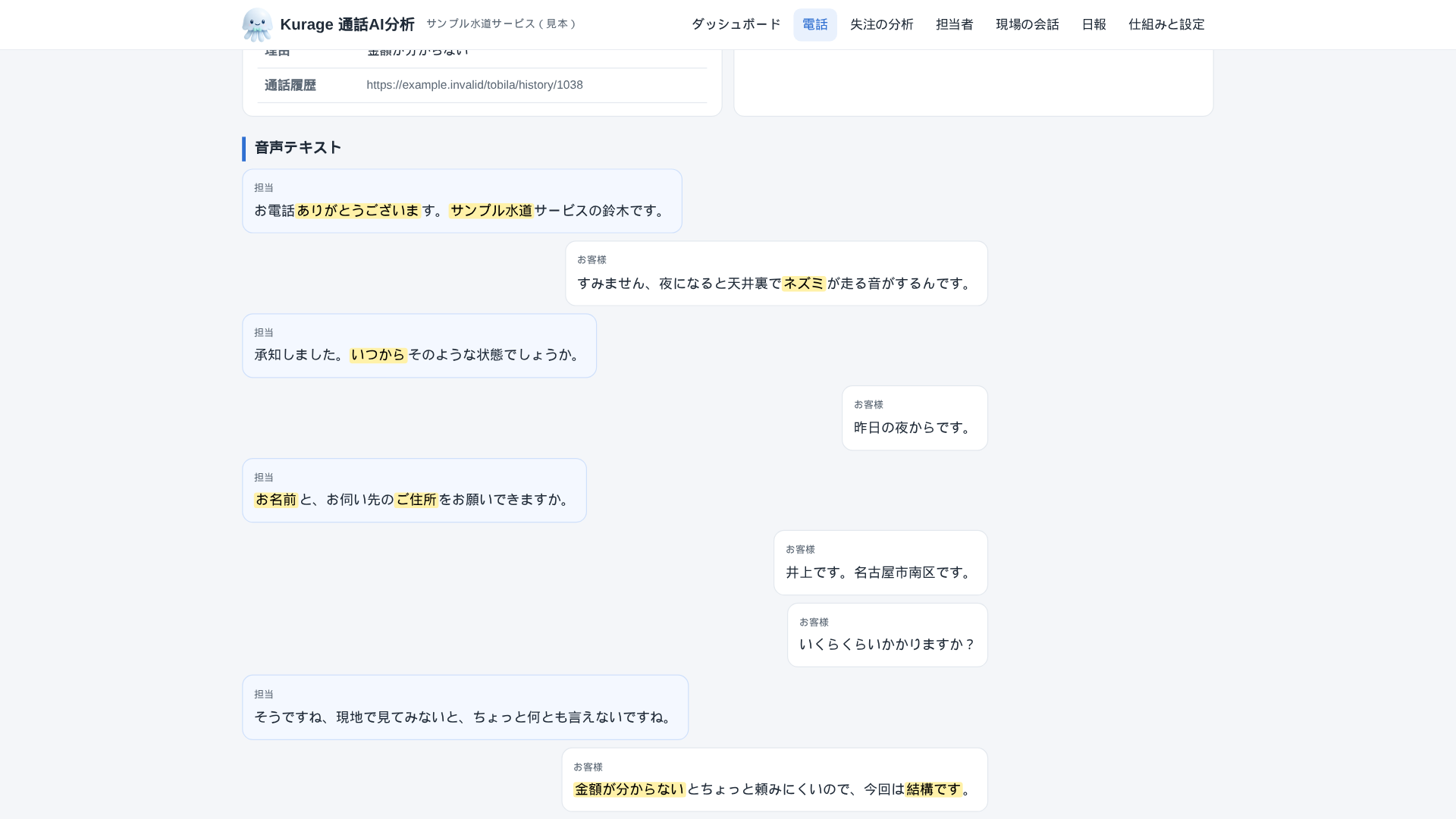The image size is (1456, 819).
Task: Click the 音声テキスト section heading
Action: tap(298, 148)
